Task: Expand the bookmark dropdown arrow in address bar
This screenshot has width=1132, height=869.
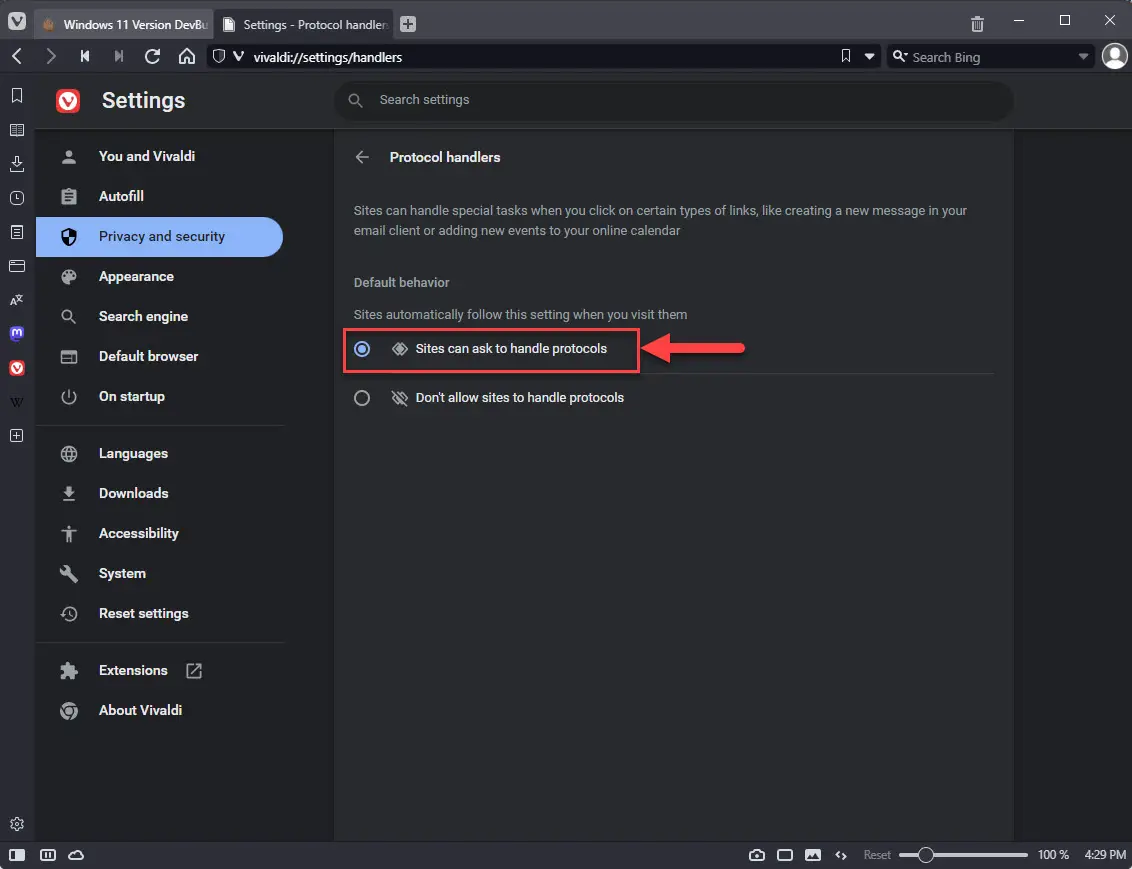Action: click(870, 56)
